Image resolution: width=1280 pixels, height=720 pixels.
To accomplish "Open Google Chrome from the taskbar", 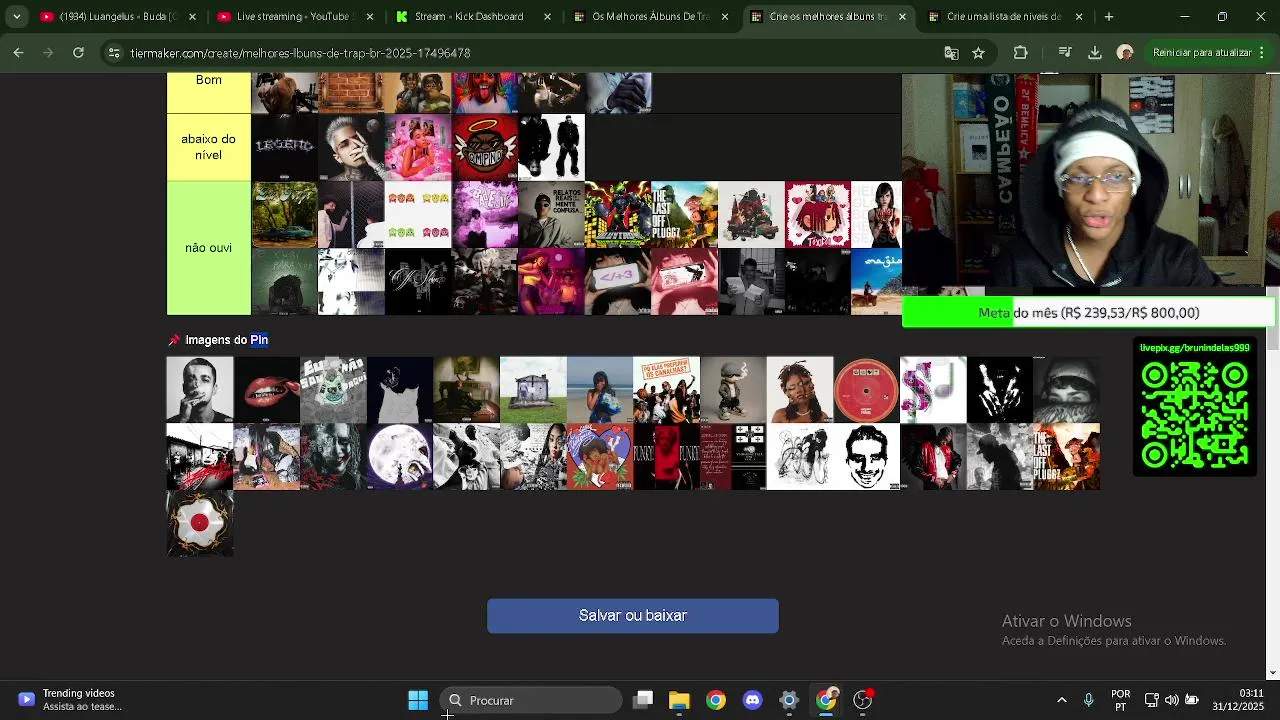I will (716, 700).
